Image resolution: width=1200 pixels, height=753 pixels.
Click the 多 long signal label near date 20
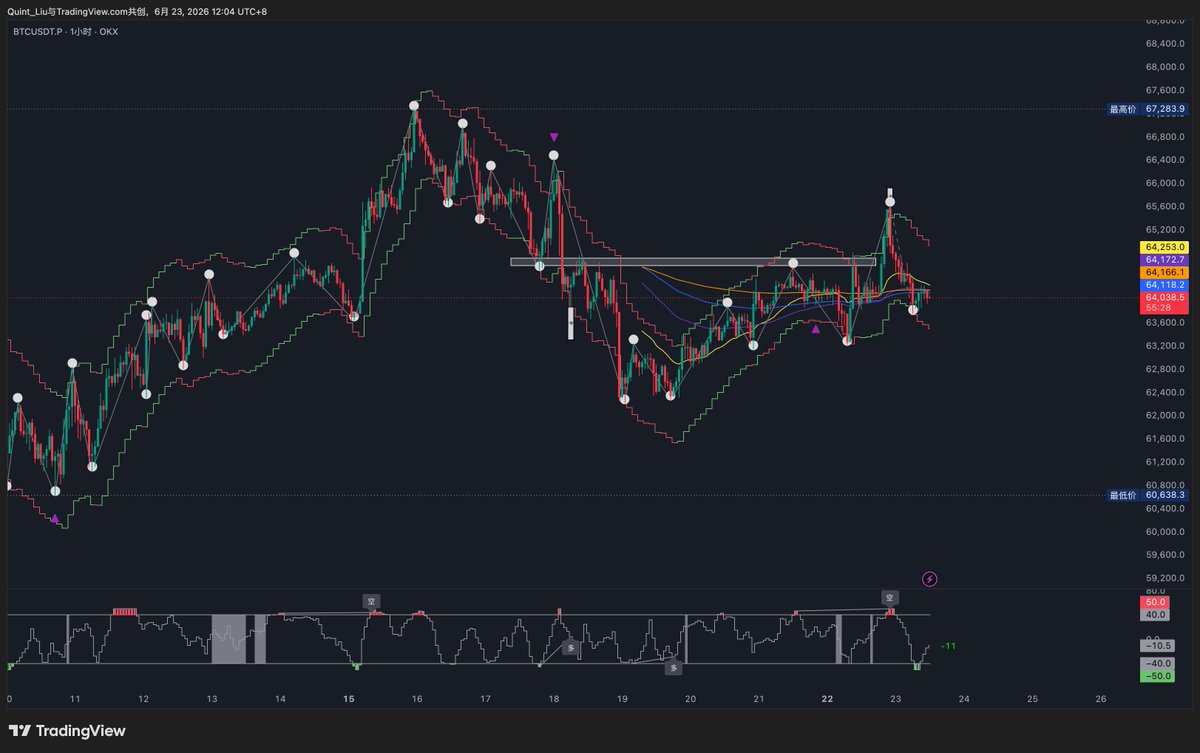point(674,666)
